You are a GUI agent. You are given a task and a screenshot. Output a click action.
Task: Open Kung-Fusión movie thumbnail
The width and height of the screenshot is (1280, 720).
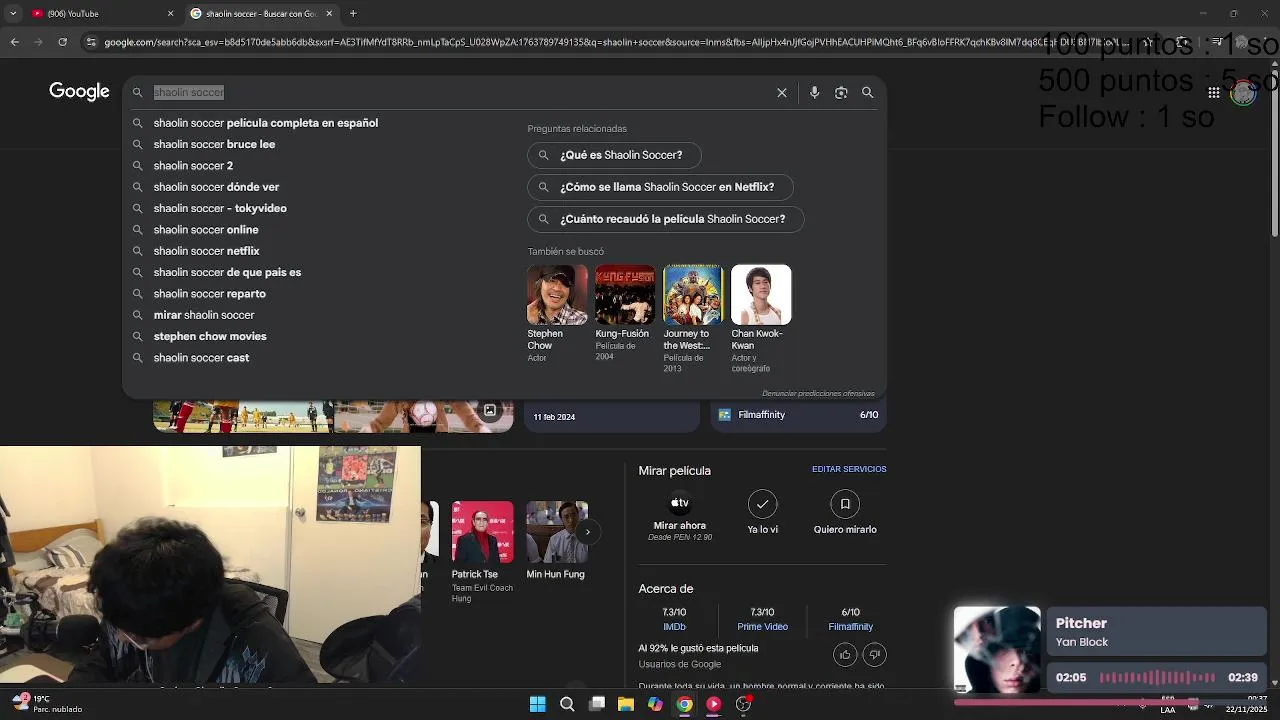point(625,295)
